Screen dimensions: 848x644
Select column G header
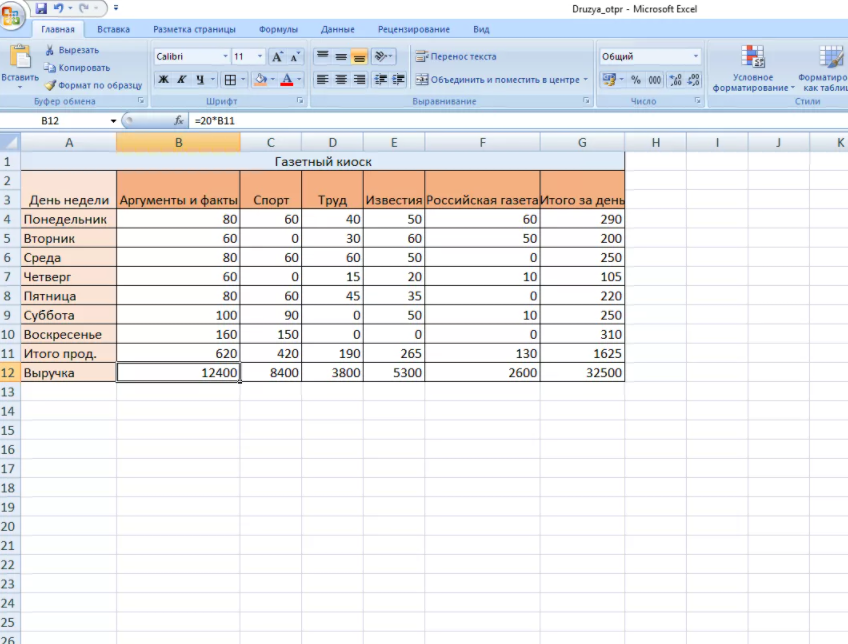click(582, 142)
